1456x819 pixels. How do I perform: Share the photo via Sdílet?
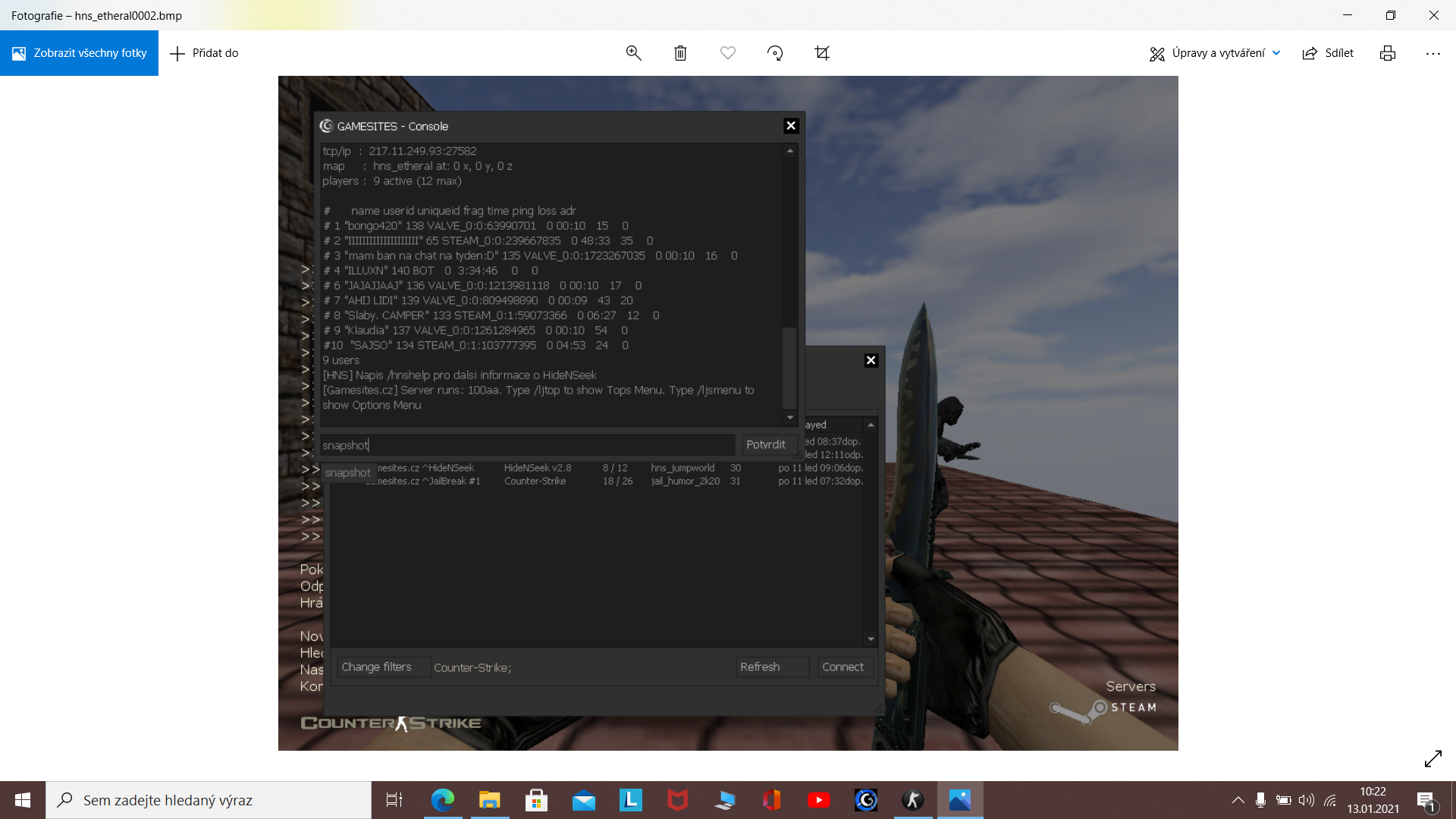(1328, 53)
